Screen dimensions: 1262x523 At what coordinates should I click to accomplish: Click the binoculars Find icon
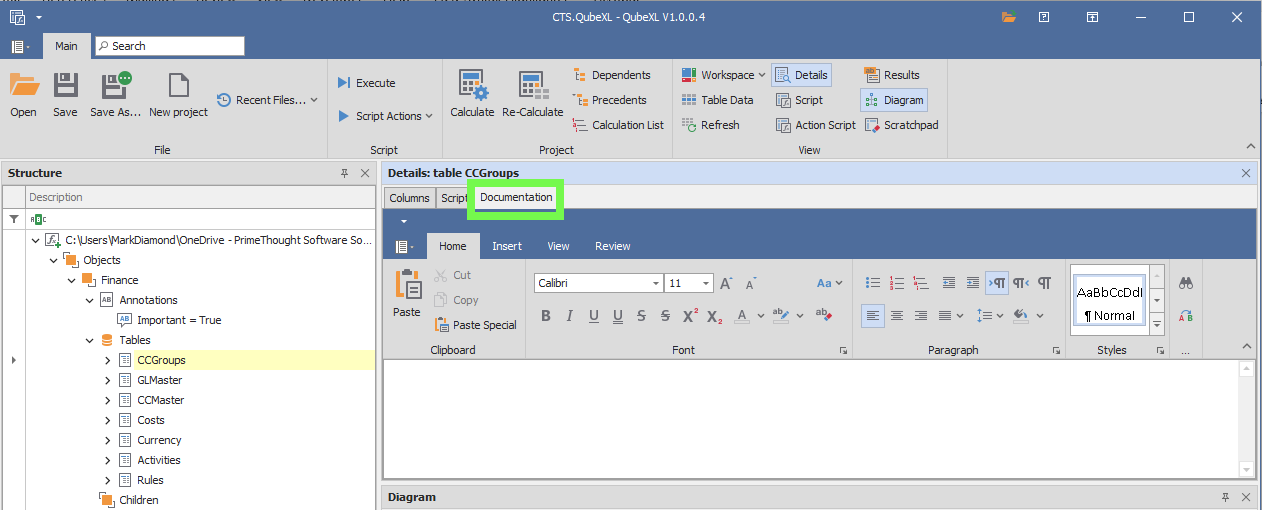click(1185, 283)
